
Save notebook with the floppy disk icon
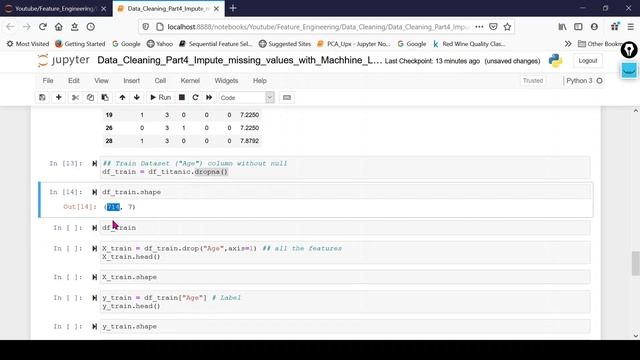[42, 98]
